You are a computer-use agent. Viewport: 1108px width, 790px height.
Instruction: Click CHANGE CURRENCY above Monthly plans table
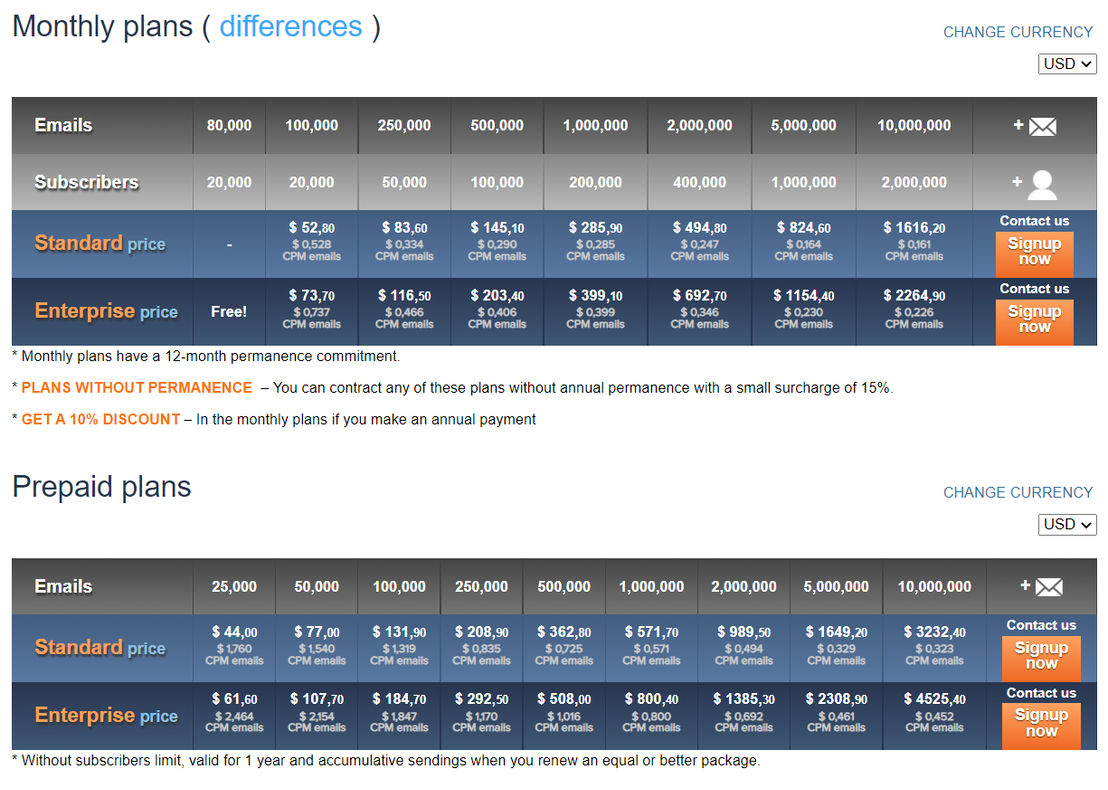pos(1018,33)
